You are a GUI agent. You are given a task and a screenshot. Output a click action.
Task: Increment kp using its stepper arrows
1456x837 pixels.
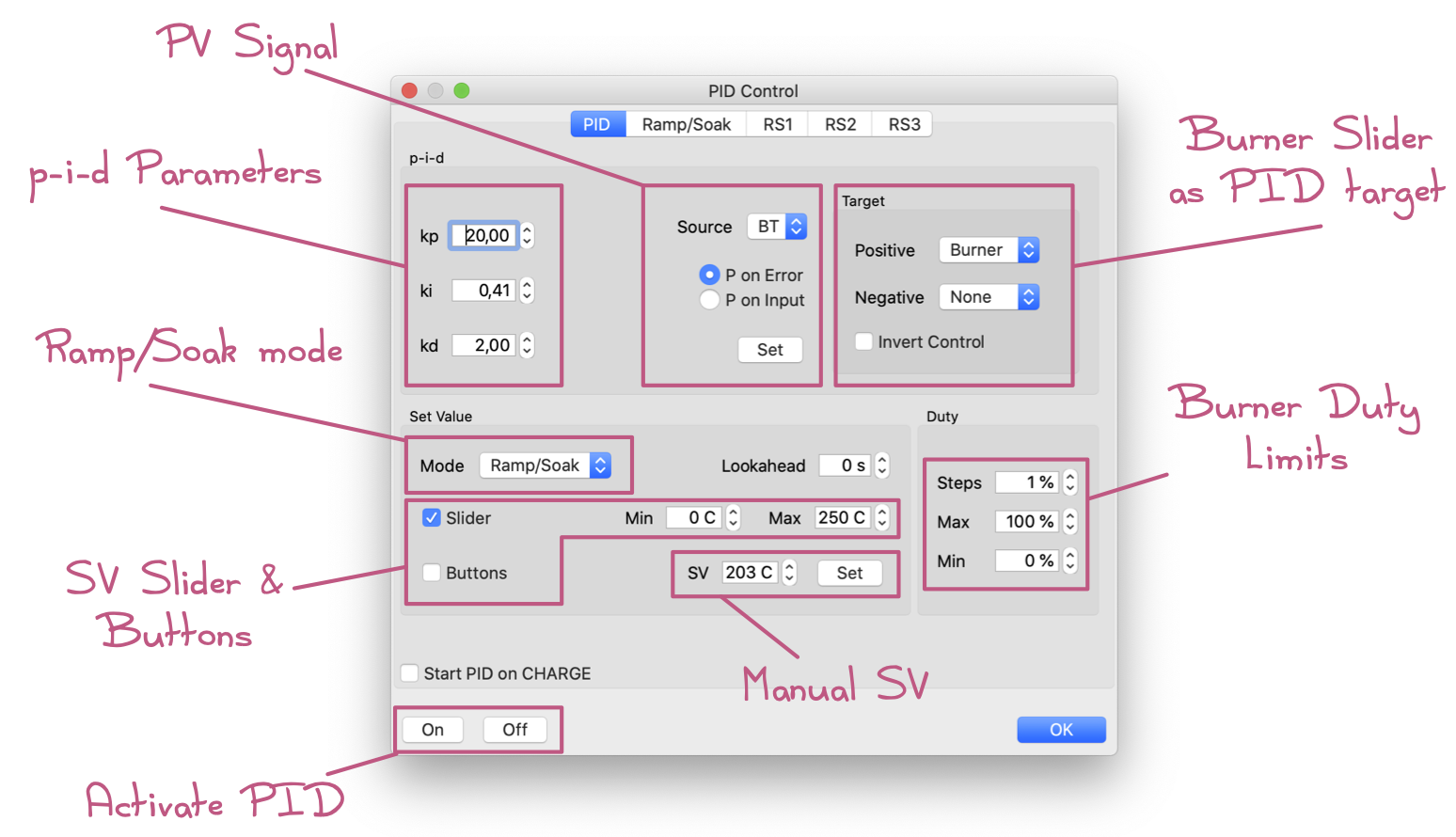pos(525,229)
